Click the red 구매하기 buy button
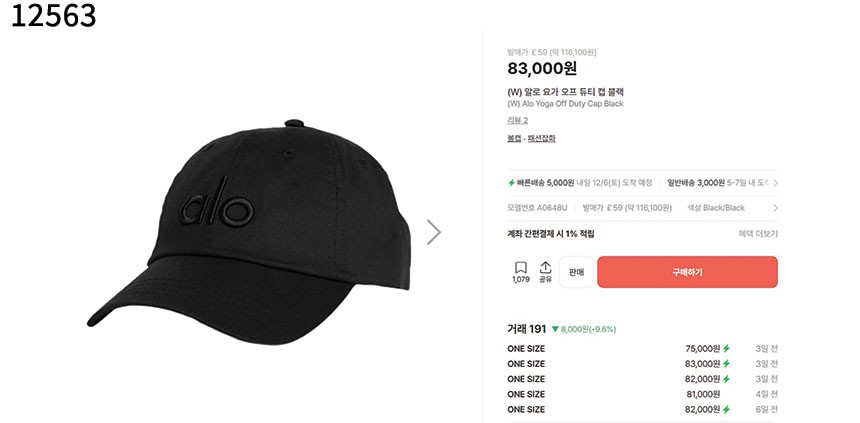Image resolution: width=860 pixels, height=423 pixels. tap(687, 272)
